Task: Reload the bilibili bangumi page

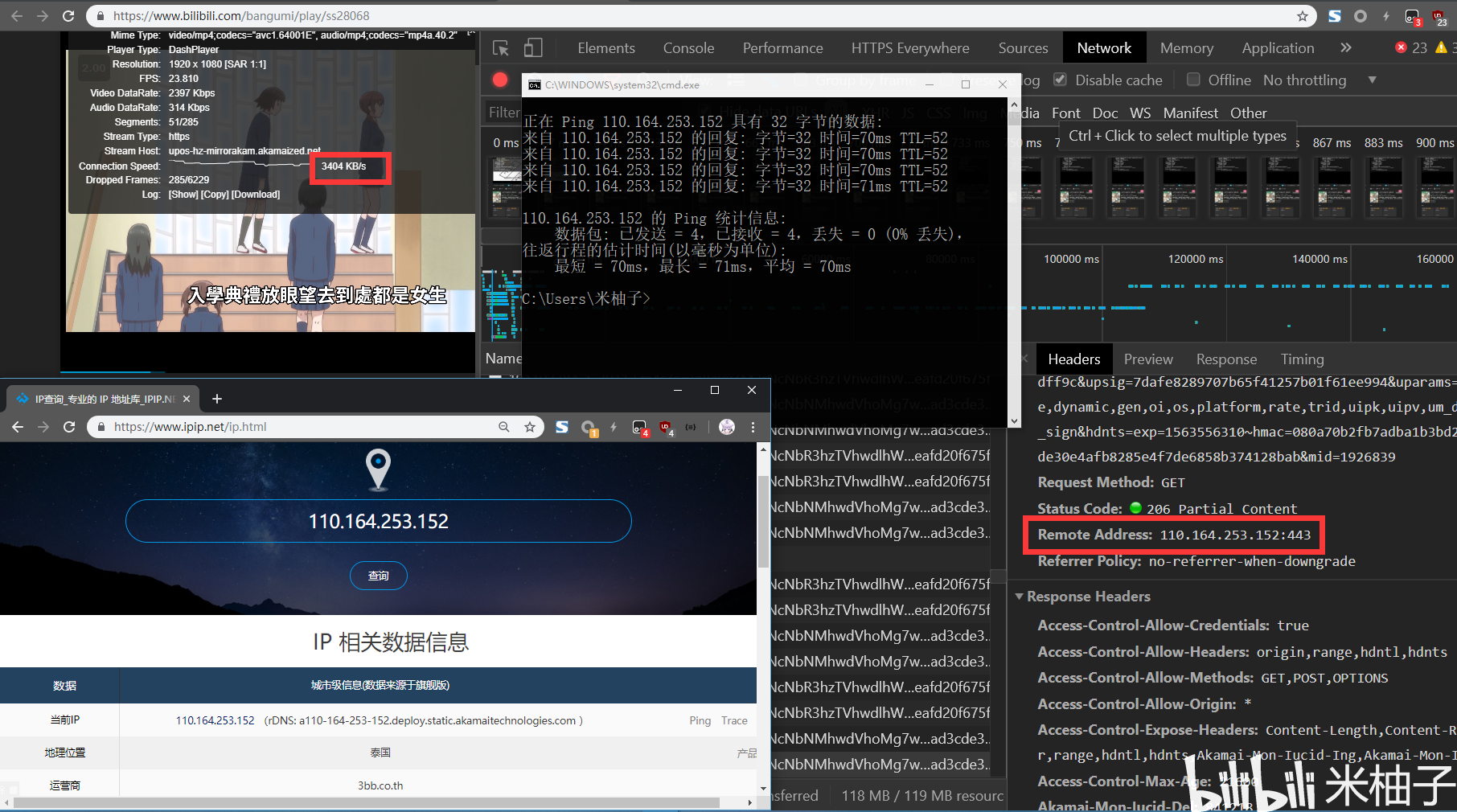Action: click(68, 15)
